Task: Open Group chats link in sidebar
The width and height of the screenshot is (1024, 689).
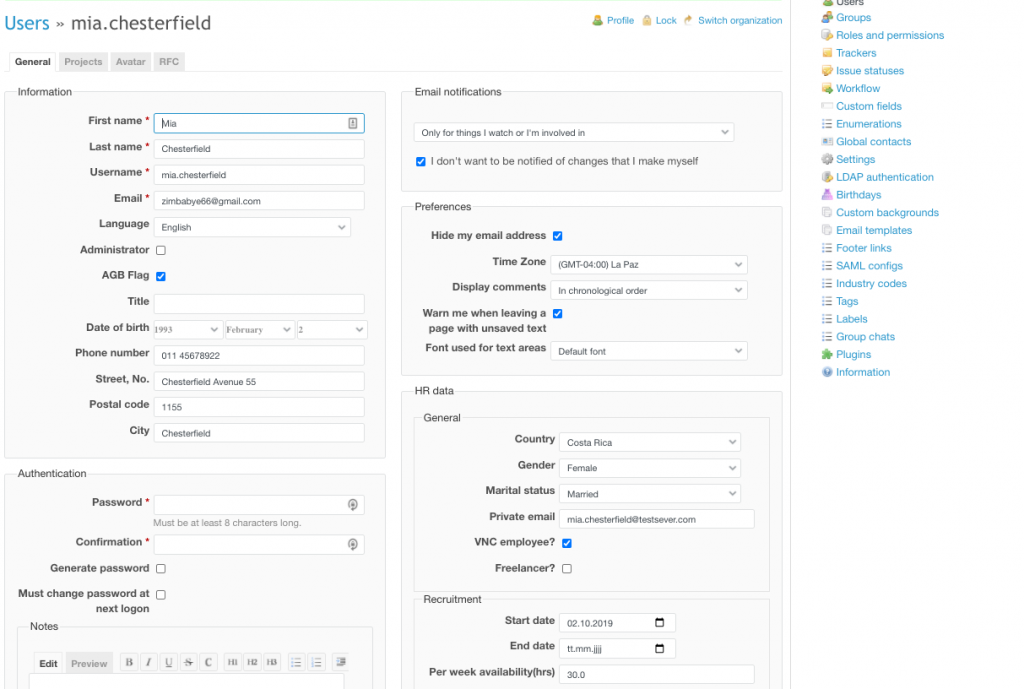Action: [865, 336]
